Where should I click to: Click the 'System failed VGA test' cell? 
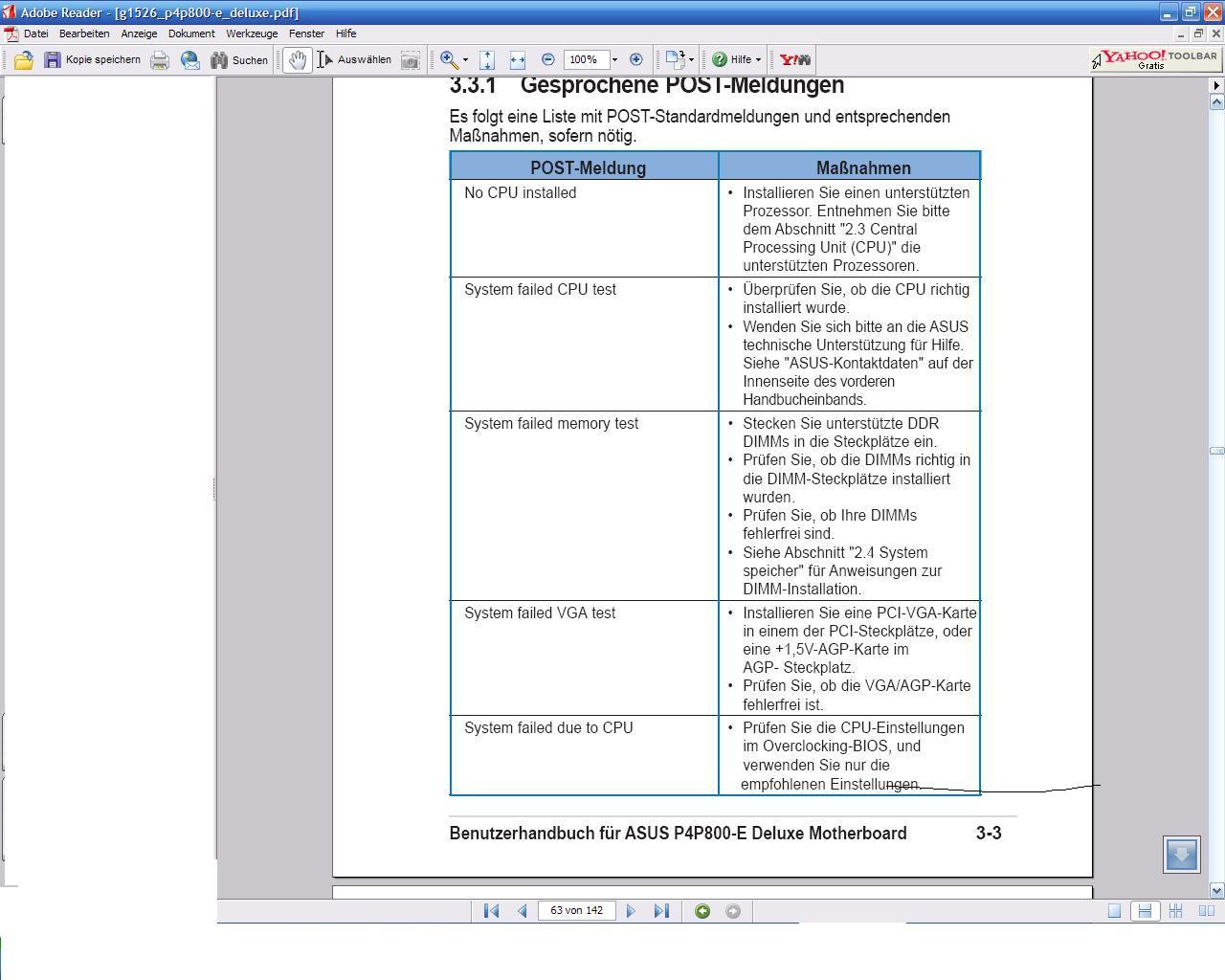(584, 658)
